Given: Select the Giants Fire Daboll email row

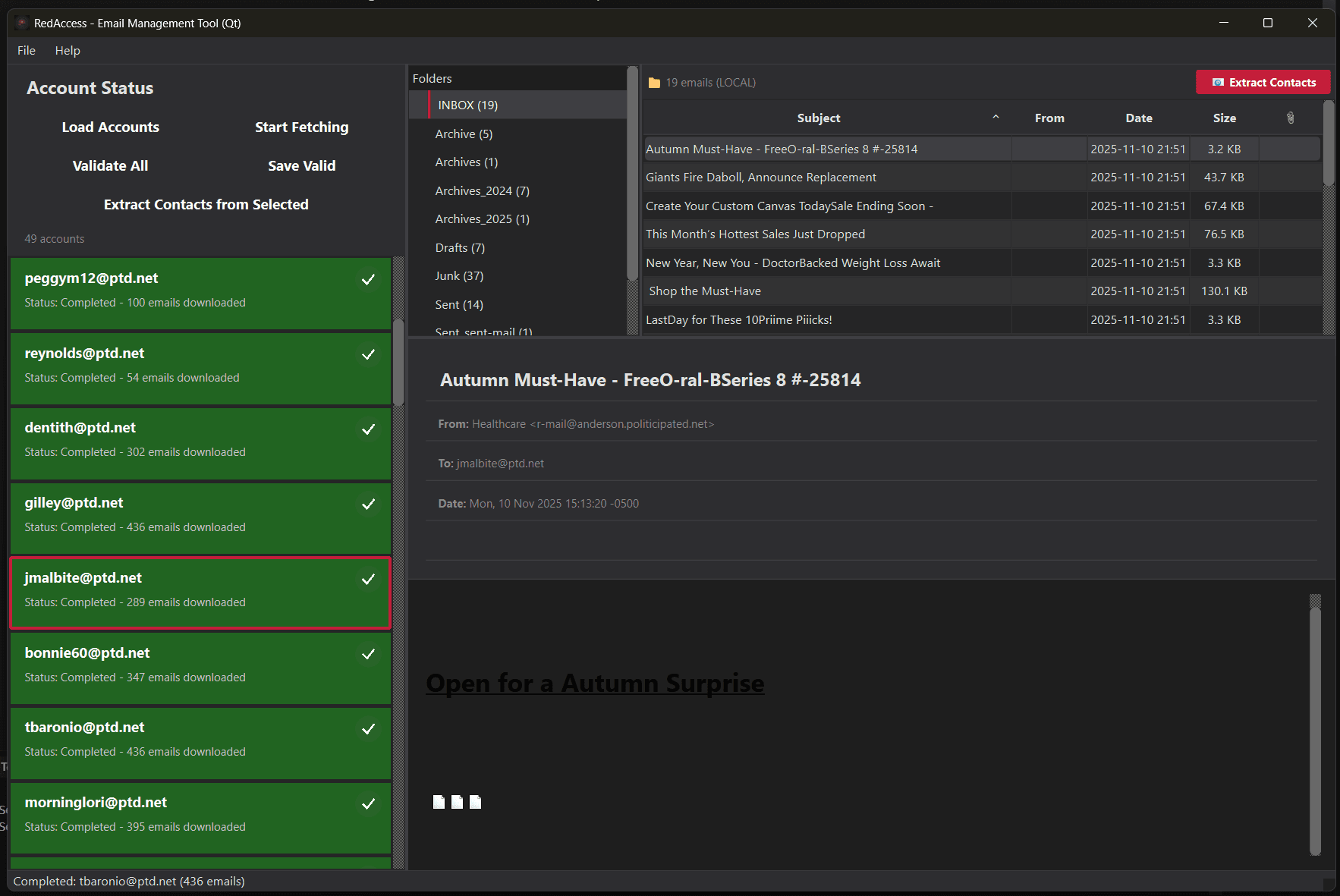Looking at the screenshot, I should (761, 177).
